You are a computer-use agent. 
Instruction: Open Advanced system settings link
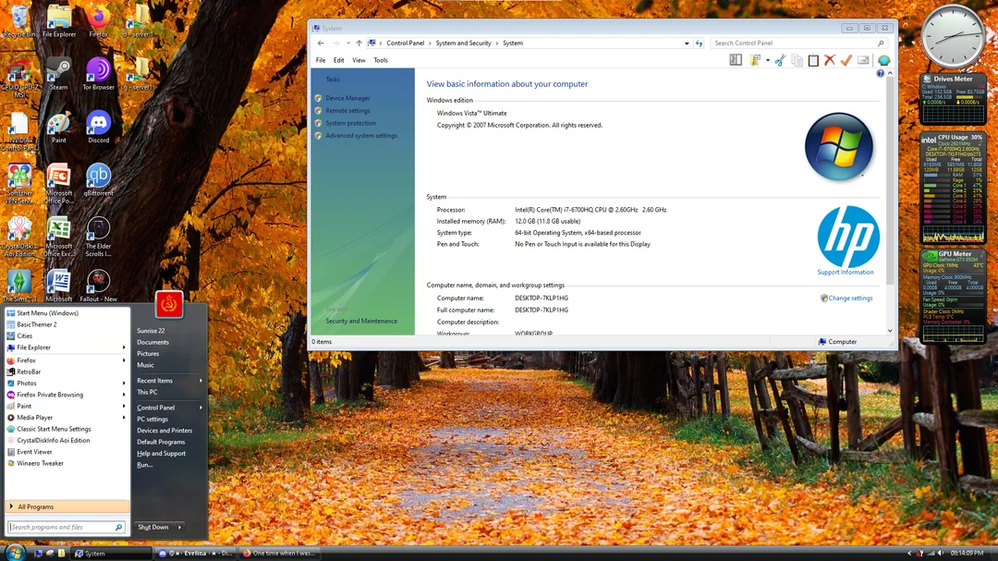[361, 136]
